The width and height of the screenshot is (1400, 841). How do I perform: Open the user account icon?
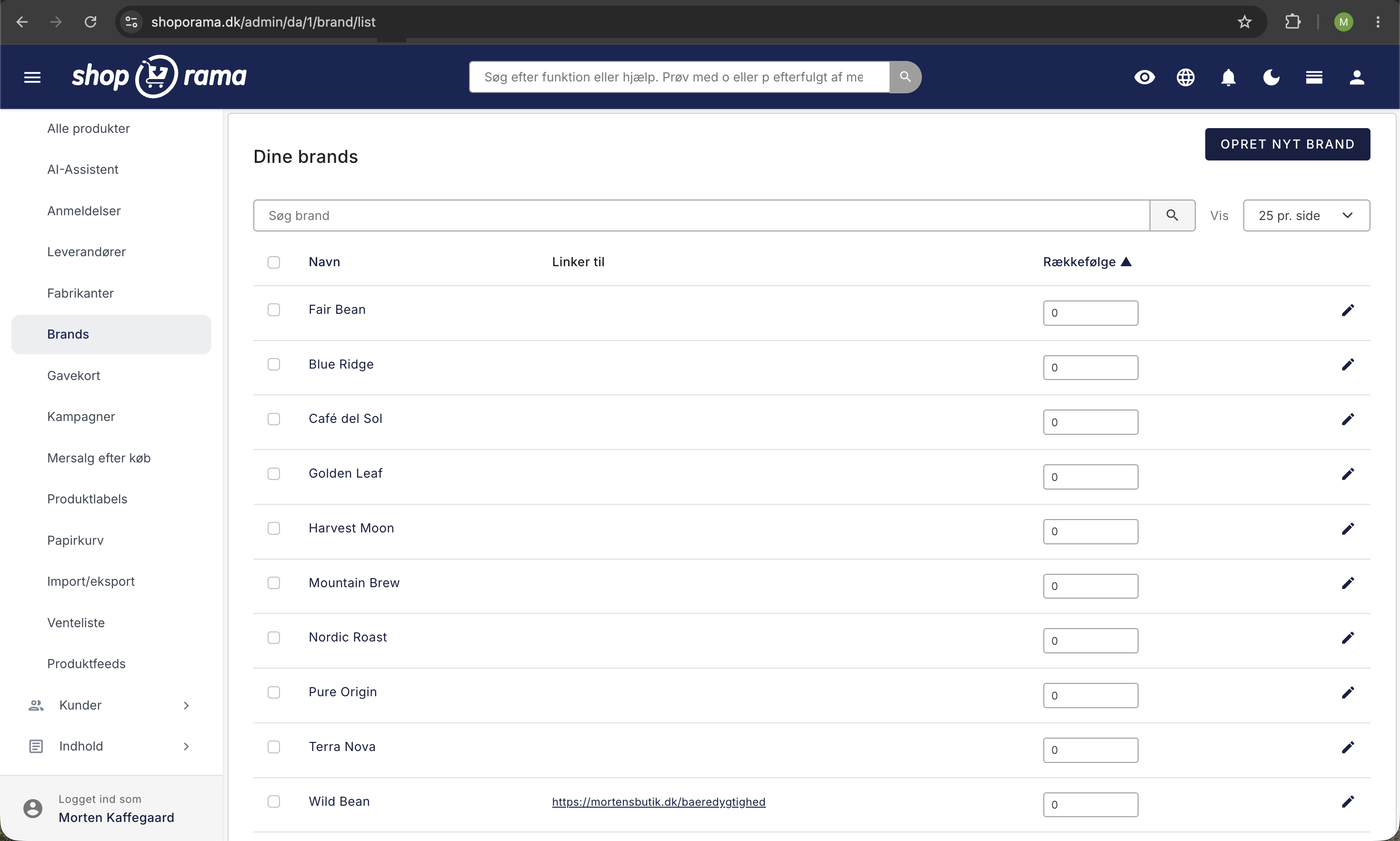[x=1357, y=77]
